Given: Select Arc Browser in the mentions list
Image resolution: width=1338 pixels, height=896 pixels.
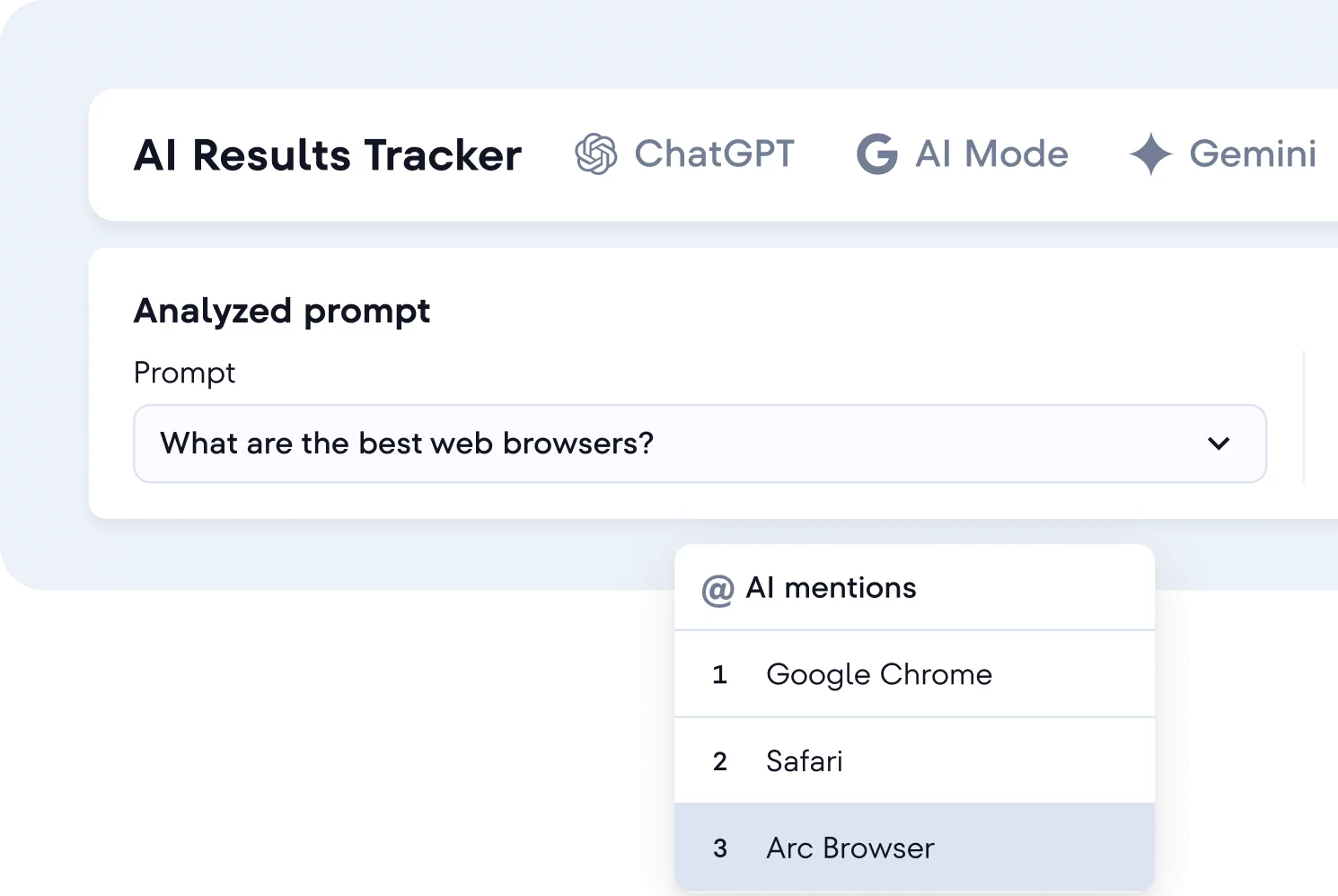Looking at the screenshot, I should (x=849, y=848).
